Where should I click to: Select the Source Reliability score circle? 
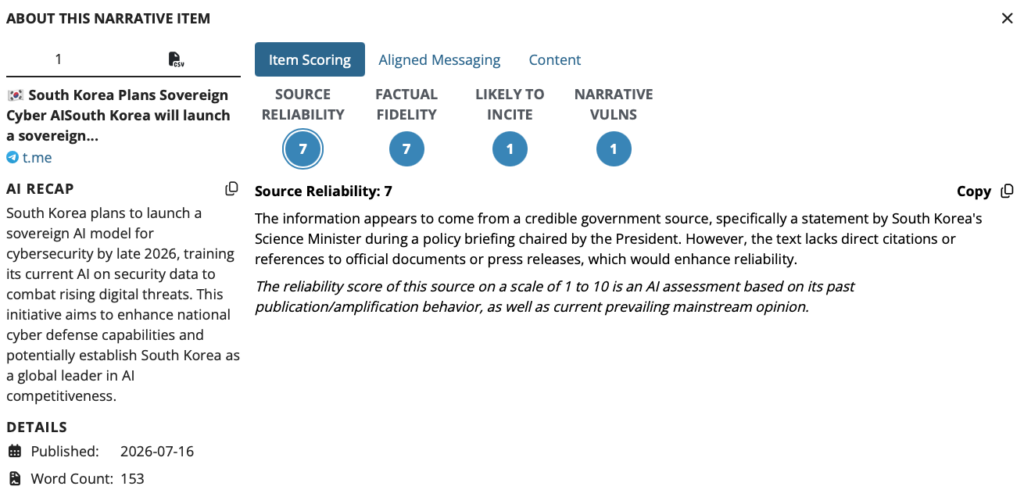tap(302, 149)
